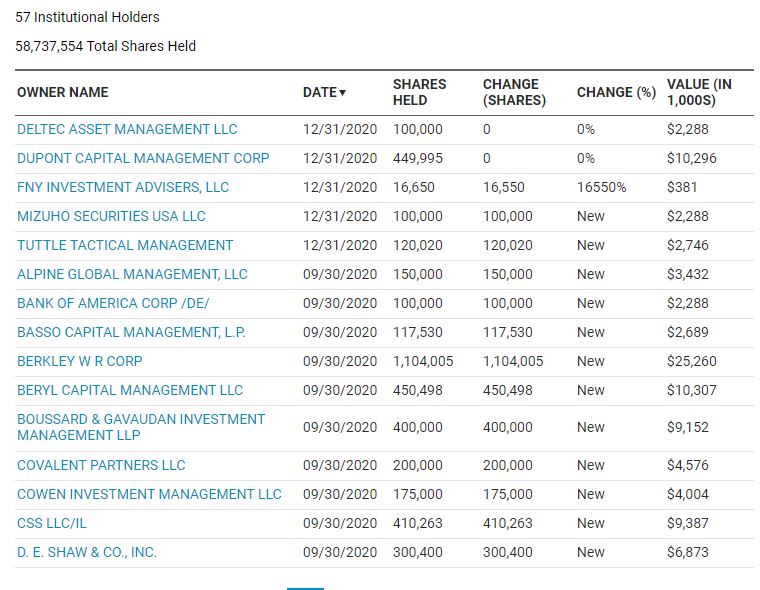Open TUTTLE TACTICAL MANAGEMENT link
760x590 pixels.
(125, 245)
